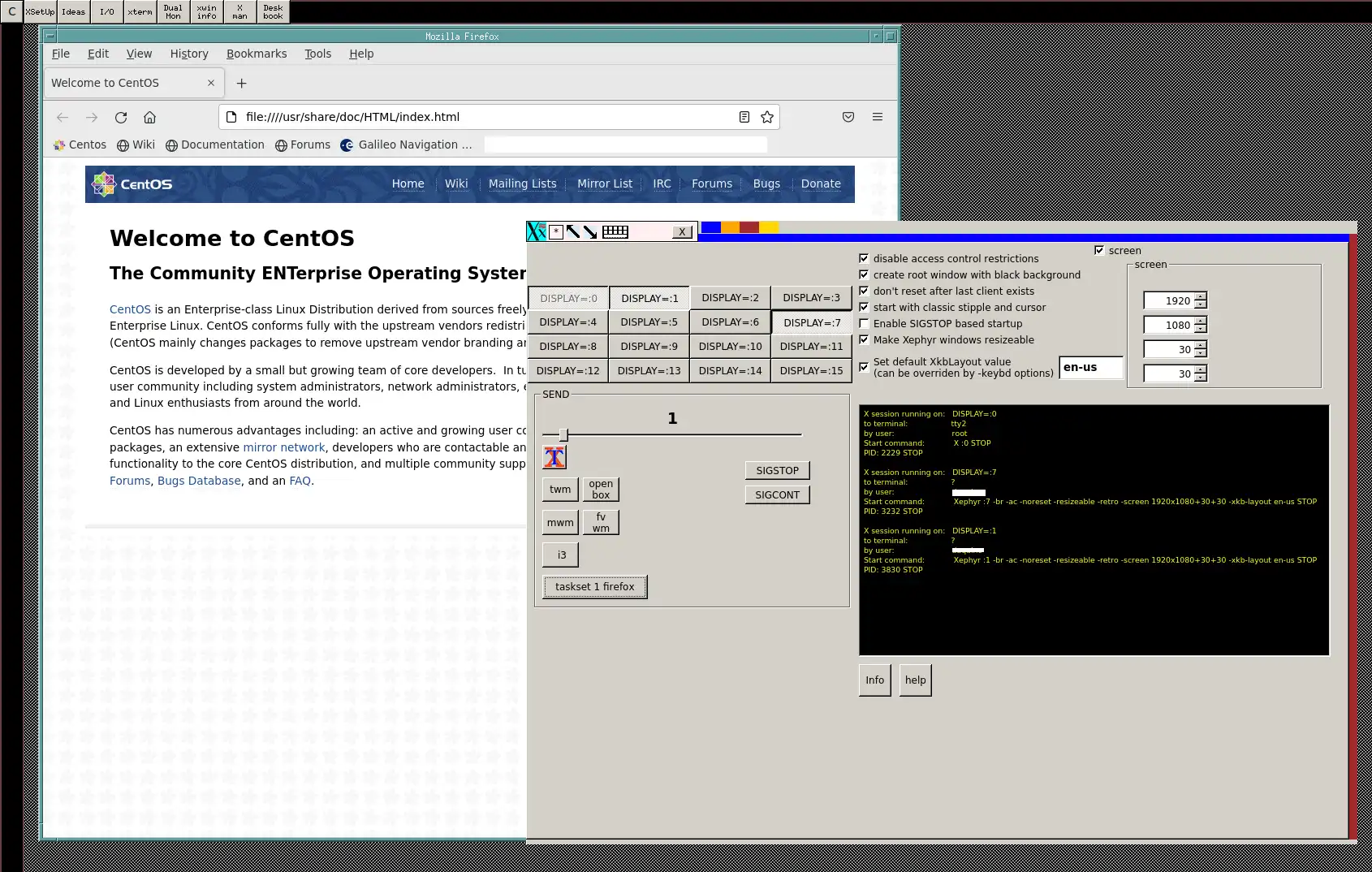Toggle disable access control restrictions checkbox

tap(864, 258)
